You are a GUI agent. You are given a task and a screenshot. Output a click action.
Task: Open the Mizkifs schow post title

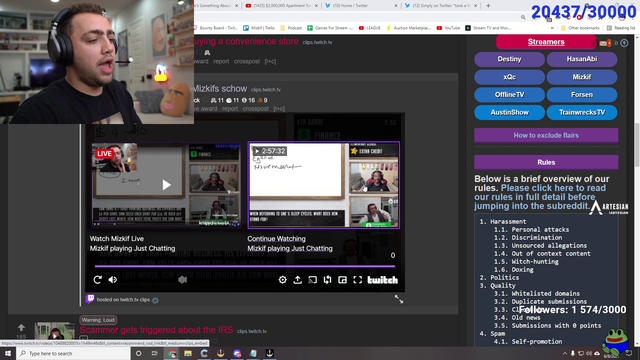[x=220, y=89]
